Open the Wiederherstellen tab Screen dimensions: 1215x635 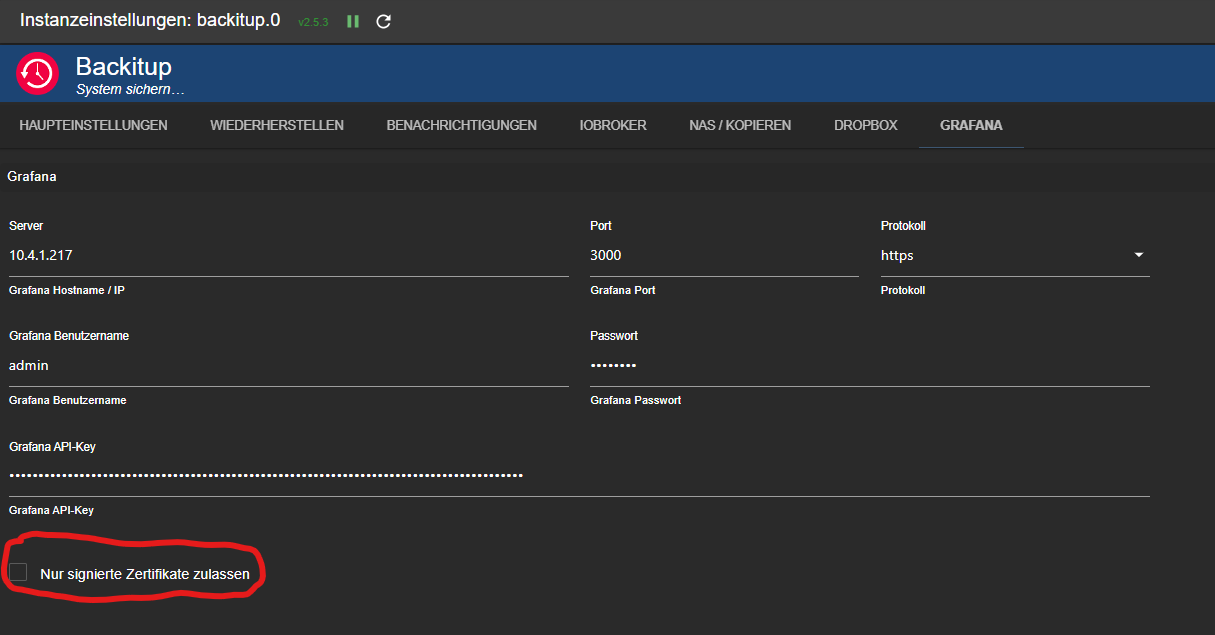pos(277,126)
